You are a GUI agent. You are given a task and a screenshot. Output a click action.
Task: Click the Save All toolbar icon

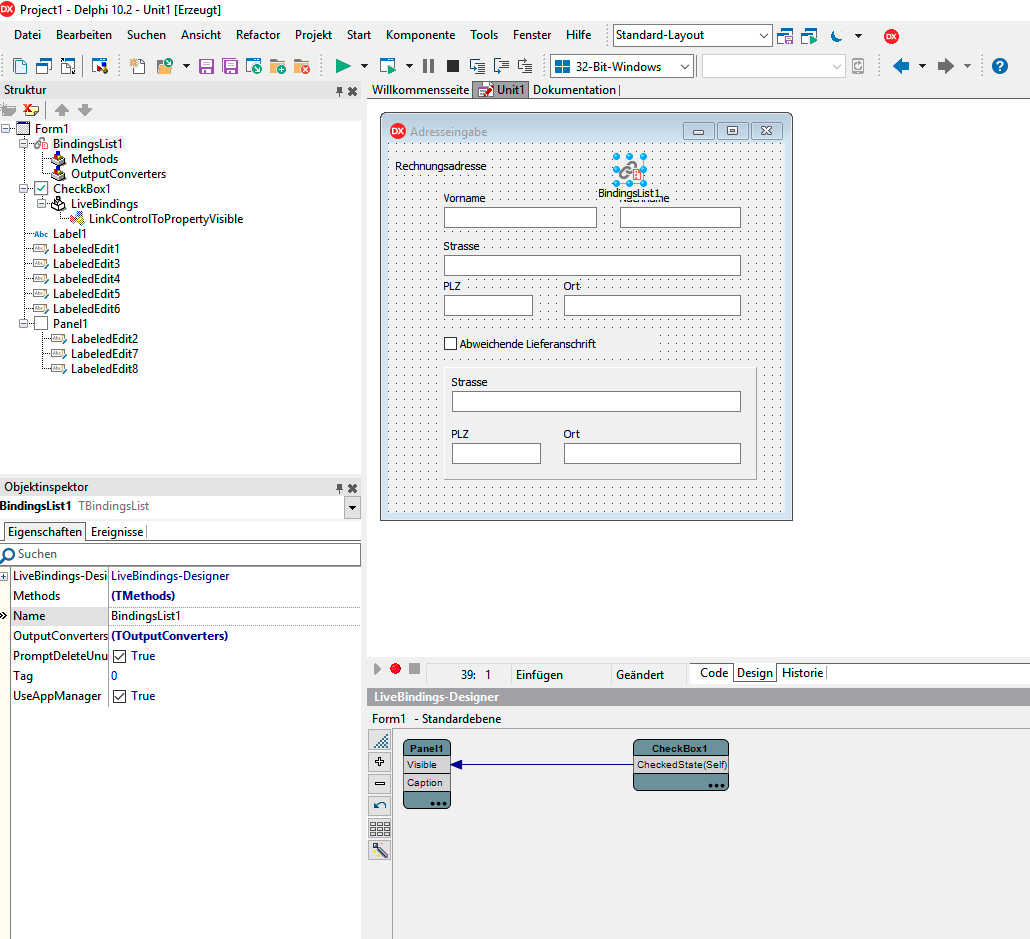coord(230,66)
